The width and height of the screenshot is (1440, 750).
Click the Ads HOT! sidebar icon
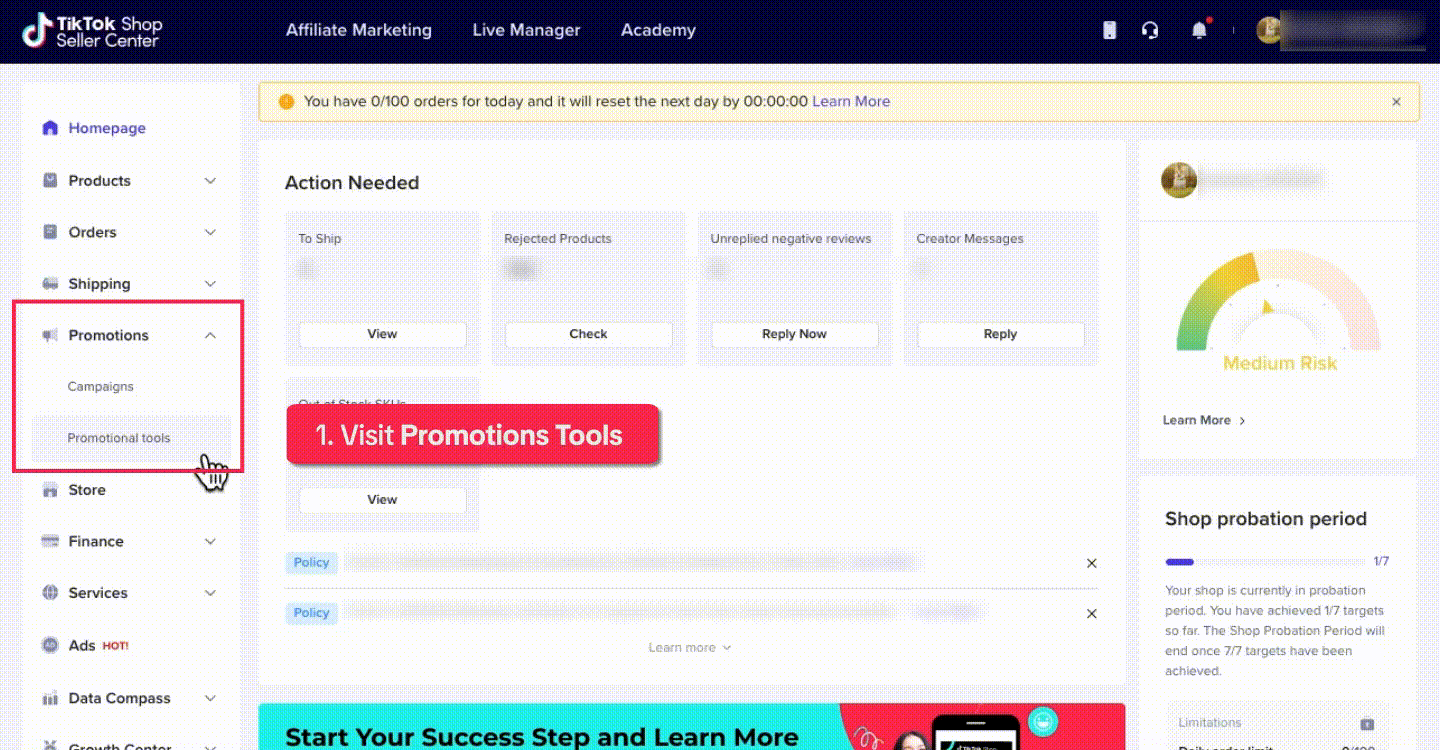click(50, 645)
